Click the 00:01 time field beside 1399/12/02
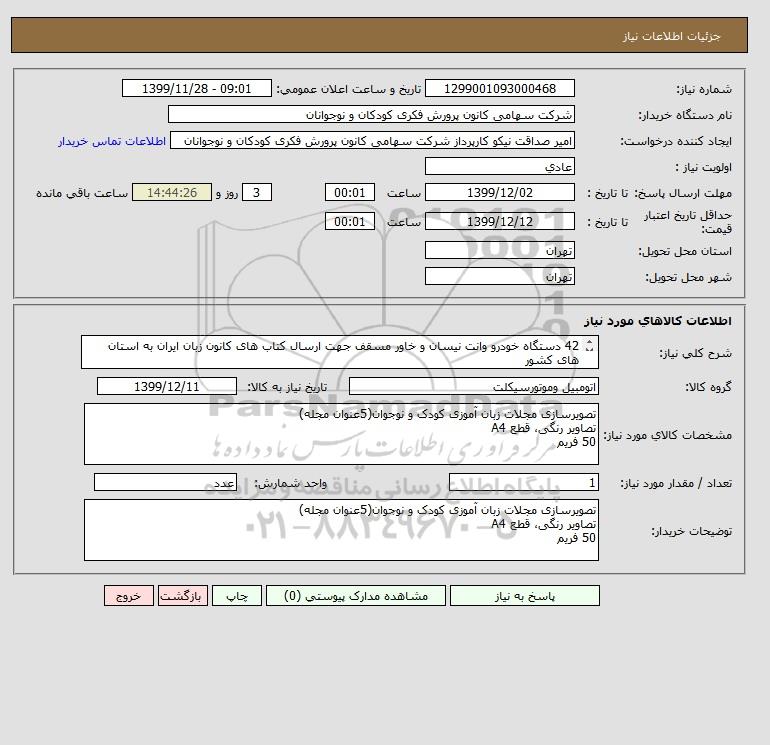Screen dimensions: 770x745 point(350,193)
